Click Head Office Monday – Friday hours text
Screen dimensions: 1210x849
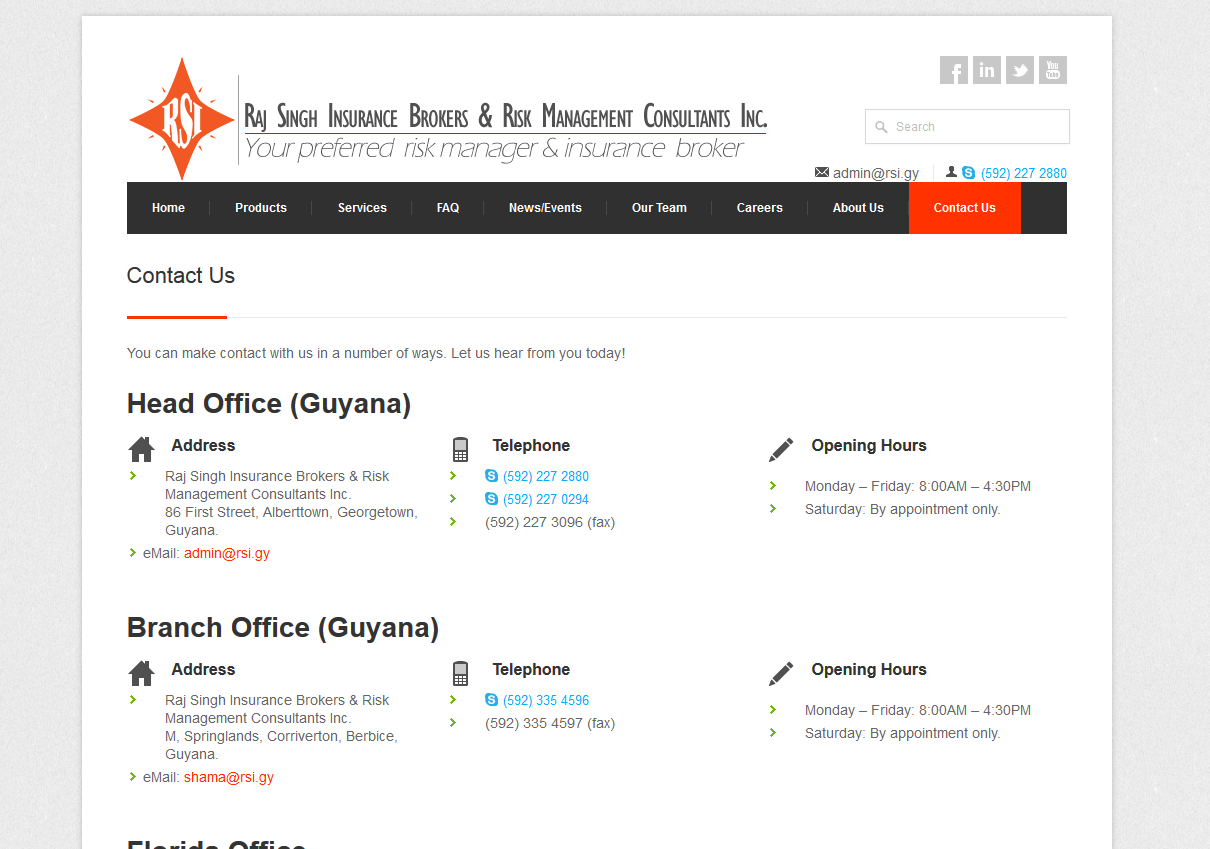918,486
